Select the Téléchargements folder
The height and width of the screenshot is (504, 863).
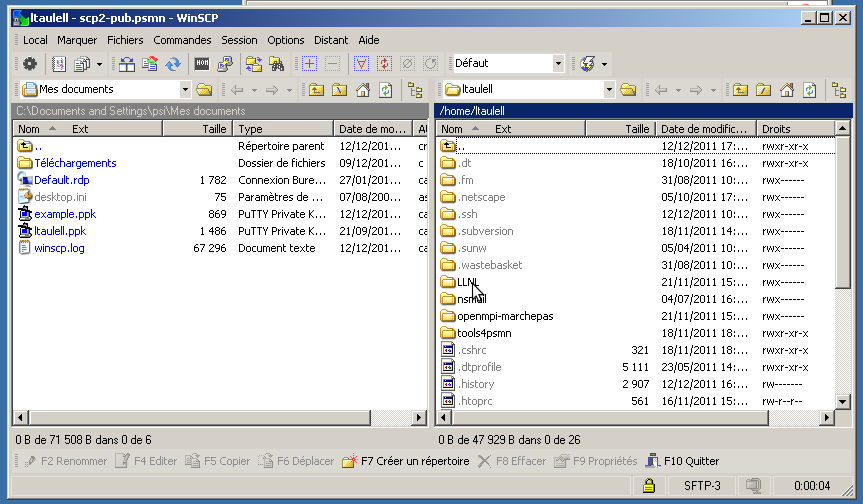[75, 163]
